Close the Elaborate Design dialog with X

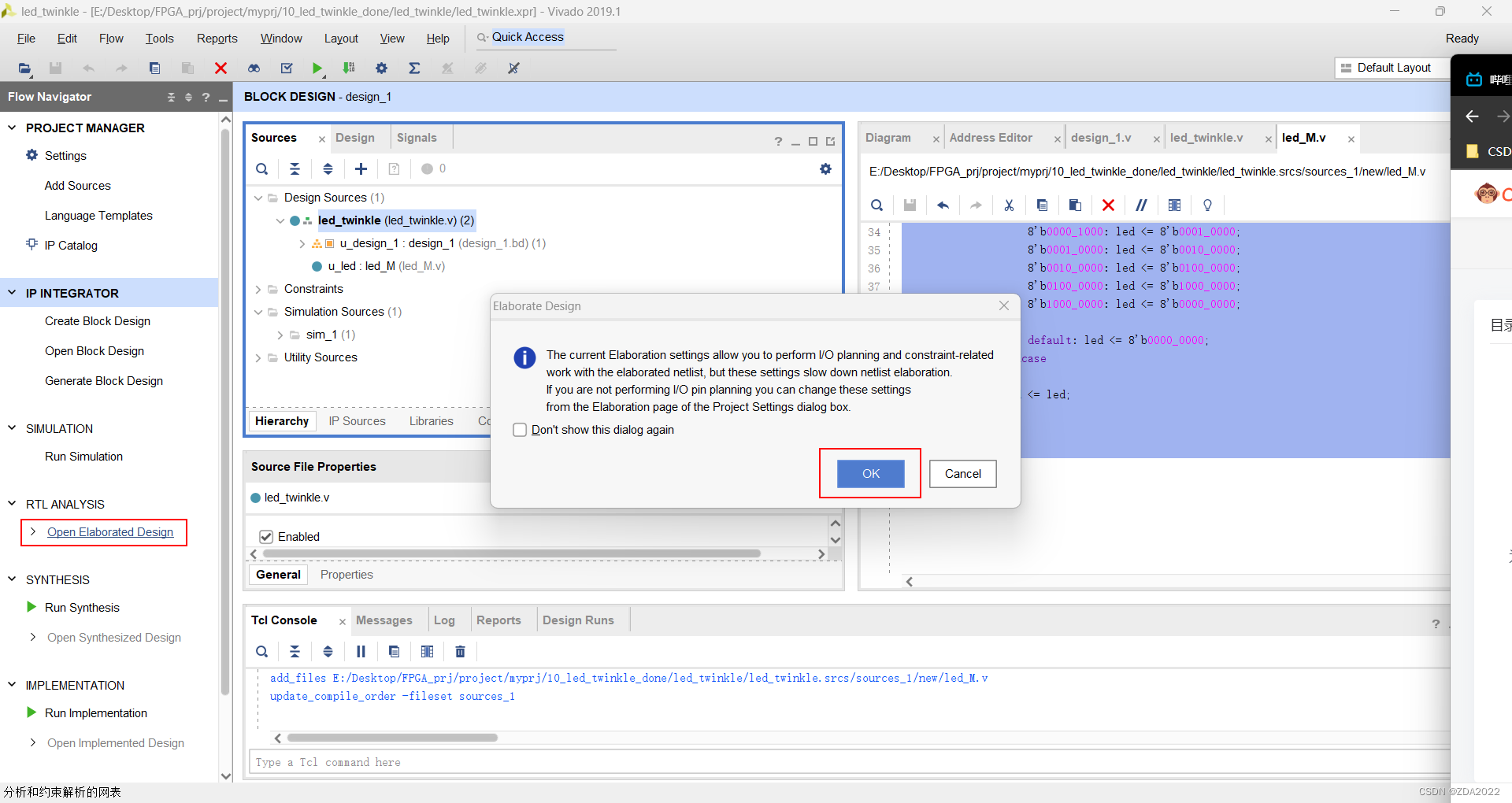[1004, 305]
